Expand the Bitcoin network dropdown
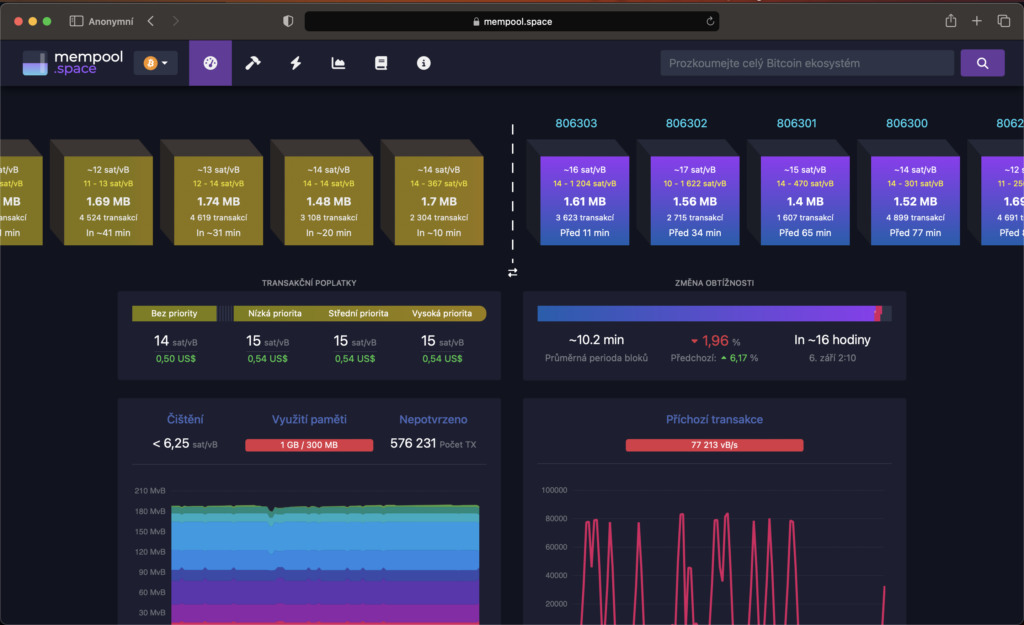The height and width of the screenshot is (625, 1024). tap(155, 63)
